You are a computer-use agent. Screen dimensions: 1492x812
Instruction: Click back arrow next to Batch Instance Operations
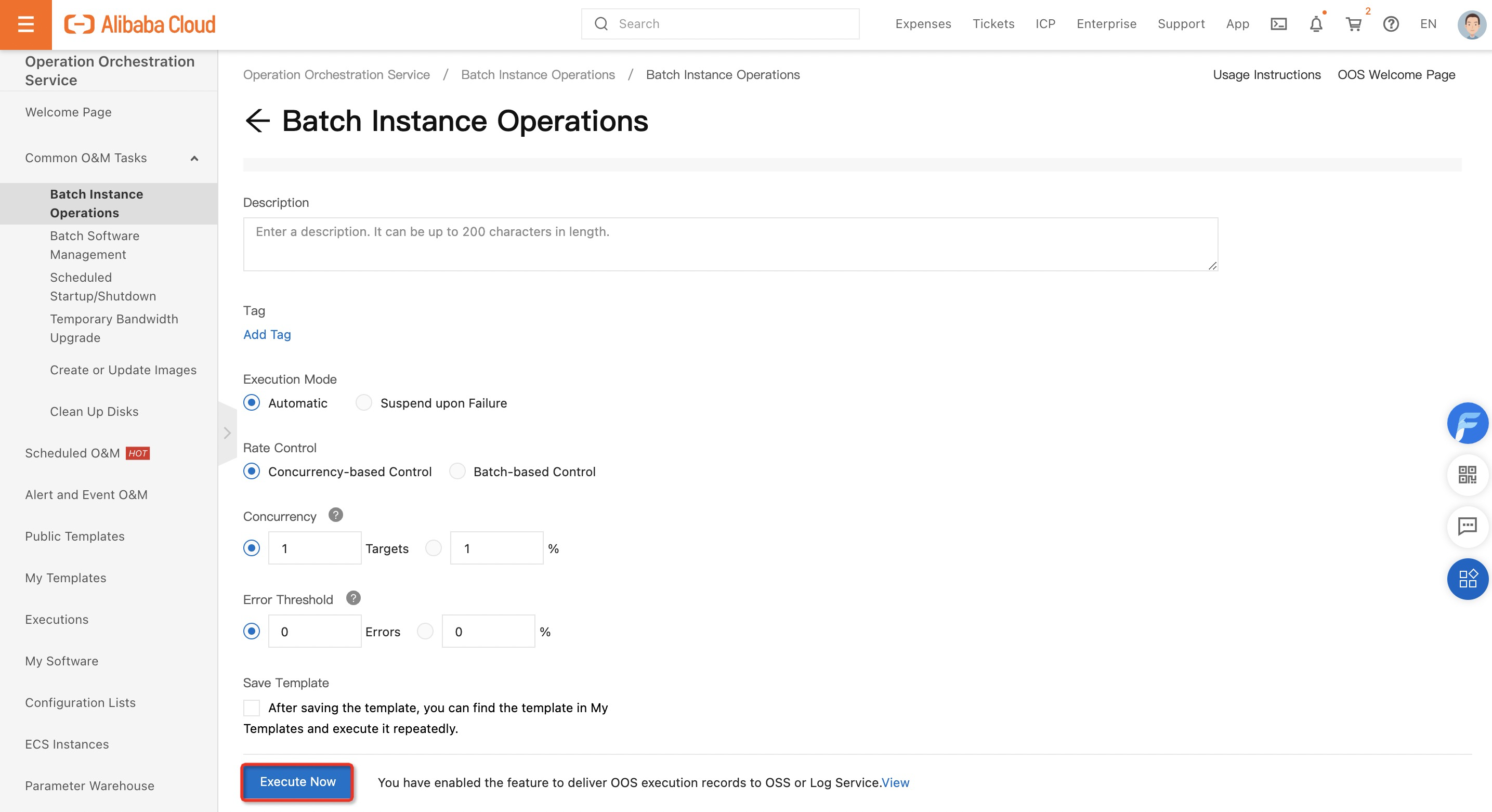coord(258,121)
